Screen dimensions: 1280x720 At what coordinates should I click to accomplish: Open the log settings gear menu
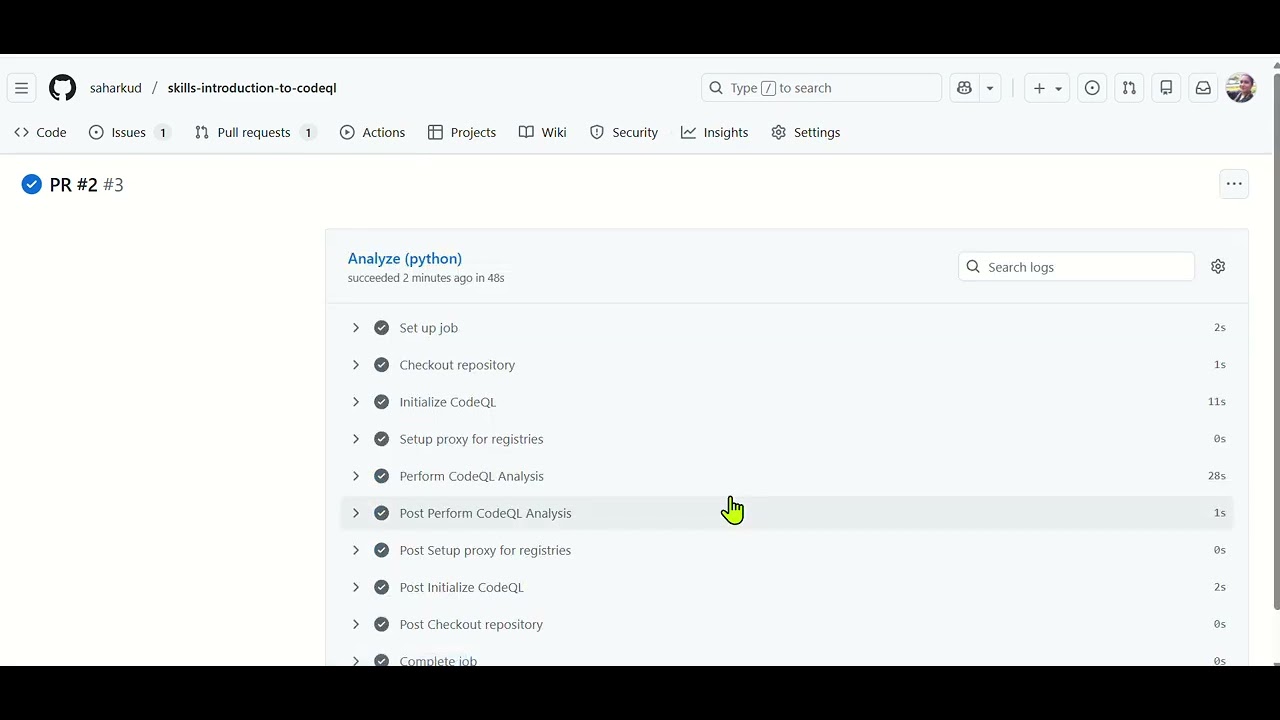tap(1218, 267)
